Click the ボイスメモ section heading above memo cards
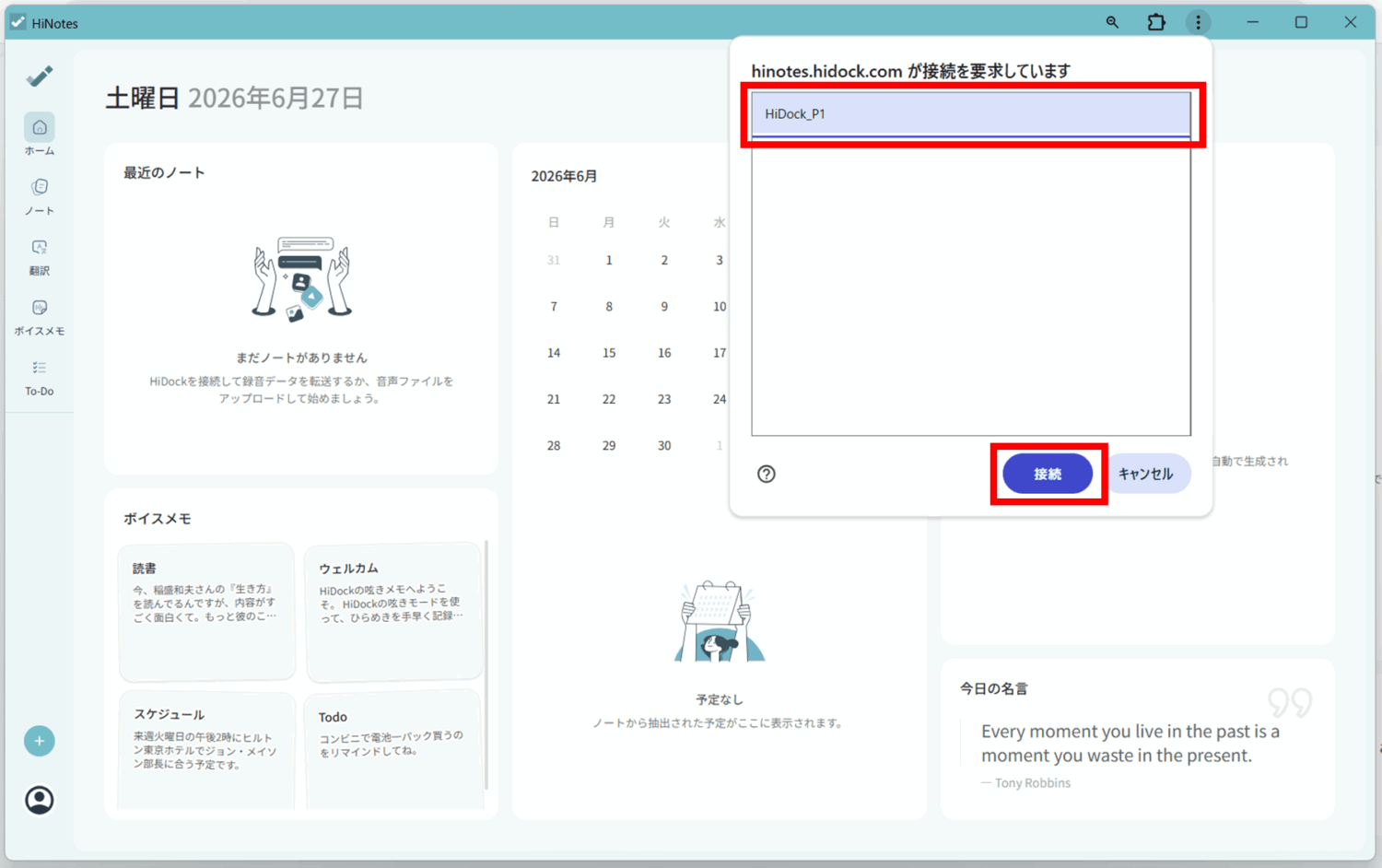 coord(158,519)
